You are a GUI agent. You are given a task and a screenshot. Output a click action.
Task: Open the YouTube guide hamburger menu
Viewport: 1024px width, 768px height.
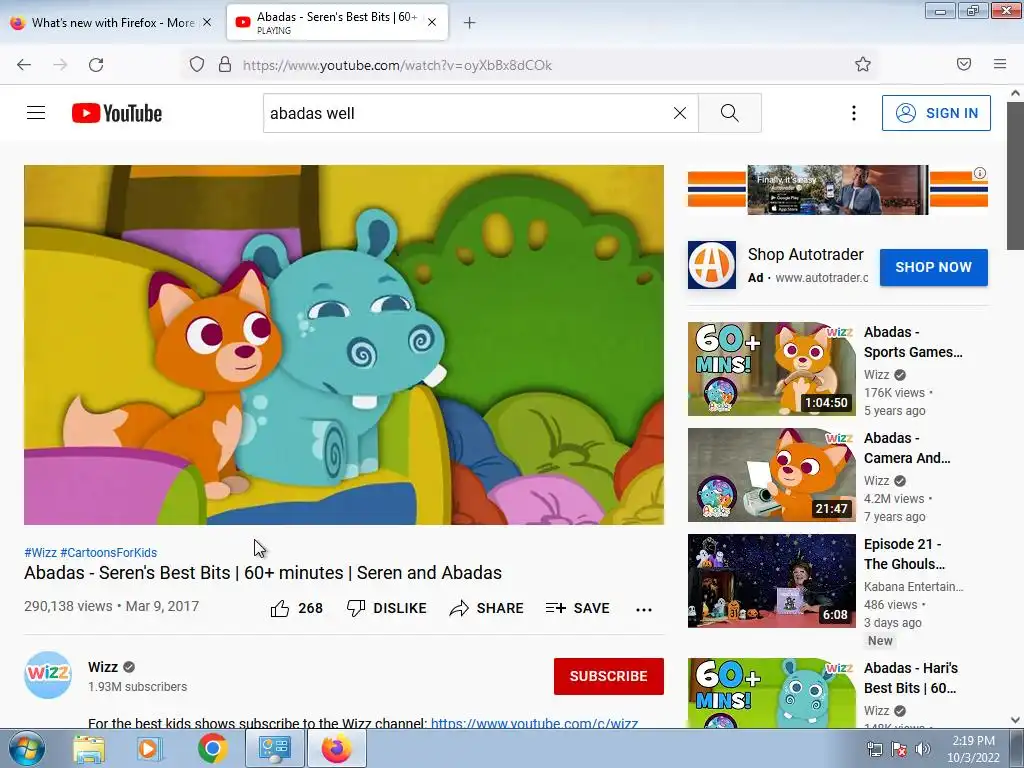pos(36,113)
